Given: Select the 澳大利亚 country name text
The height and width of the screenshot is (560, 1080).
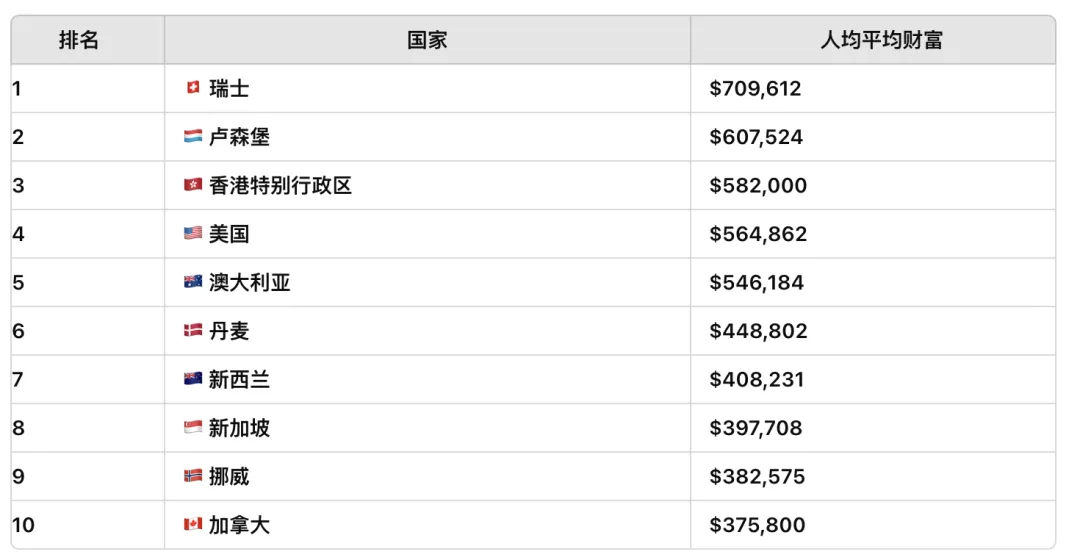Looking at the screenshot, I should pos(249,283).
